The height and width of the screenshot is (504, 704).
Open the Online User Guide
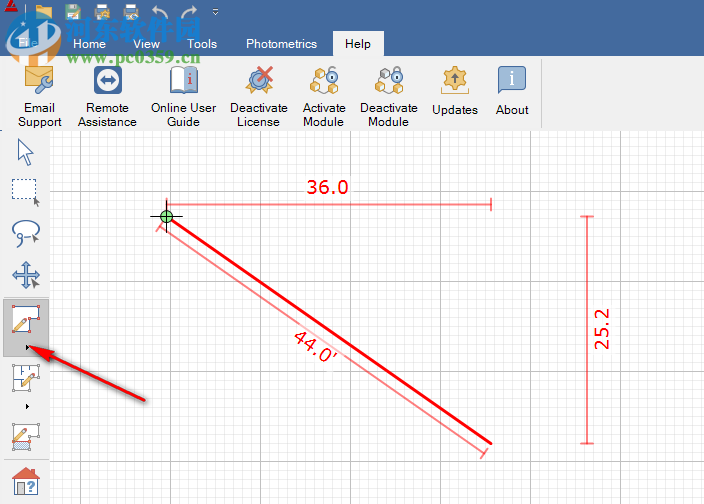pos(183,96)
